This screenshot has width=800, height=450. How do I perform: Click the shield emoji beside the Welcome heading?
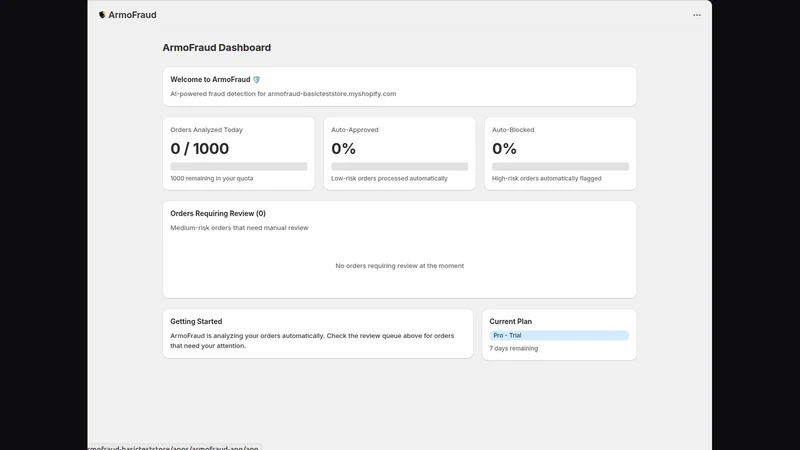[x=257, y=80]
